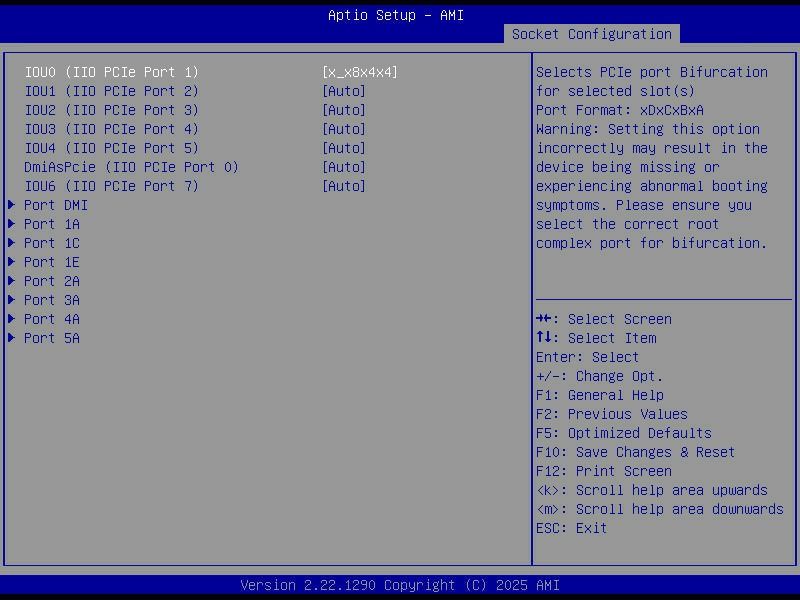Click the arrow beside Port 3A
800x600 pixels.
(11, 299)
